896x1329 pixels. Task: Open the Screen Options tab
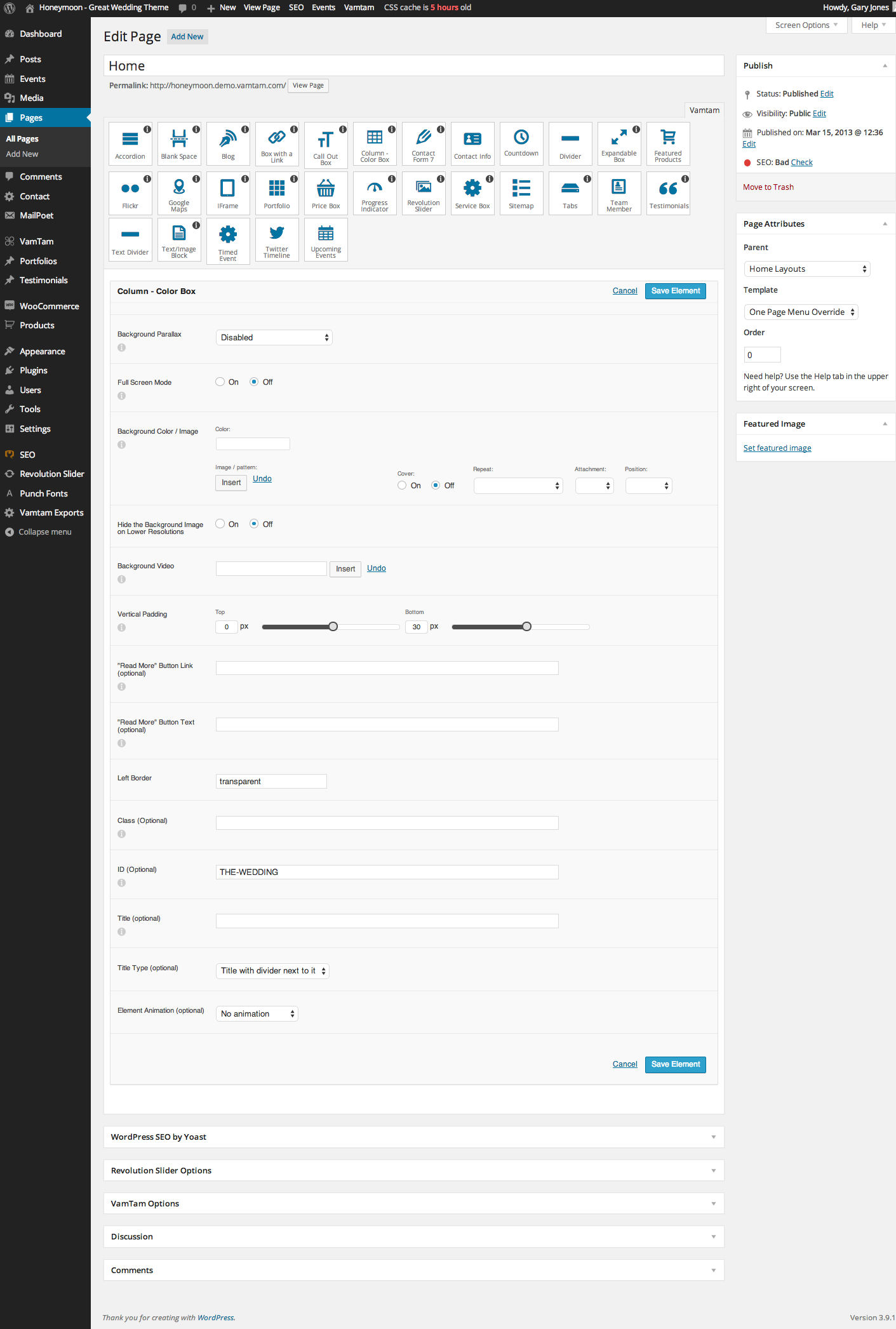point(806,25)
